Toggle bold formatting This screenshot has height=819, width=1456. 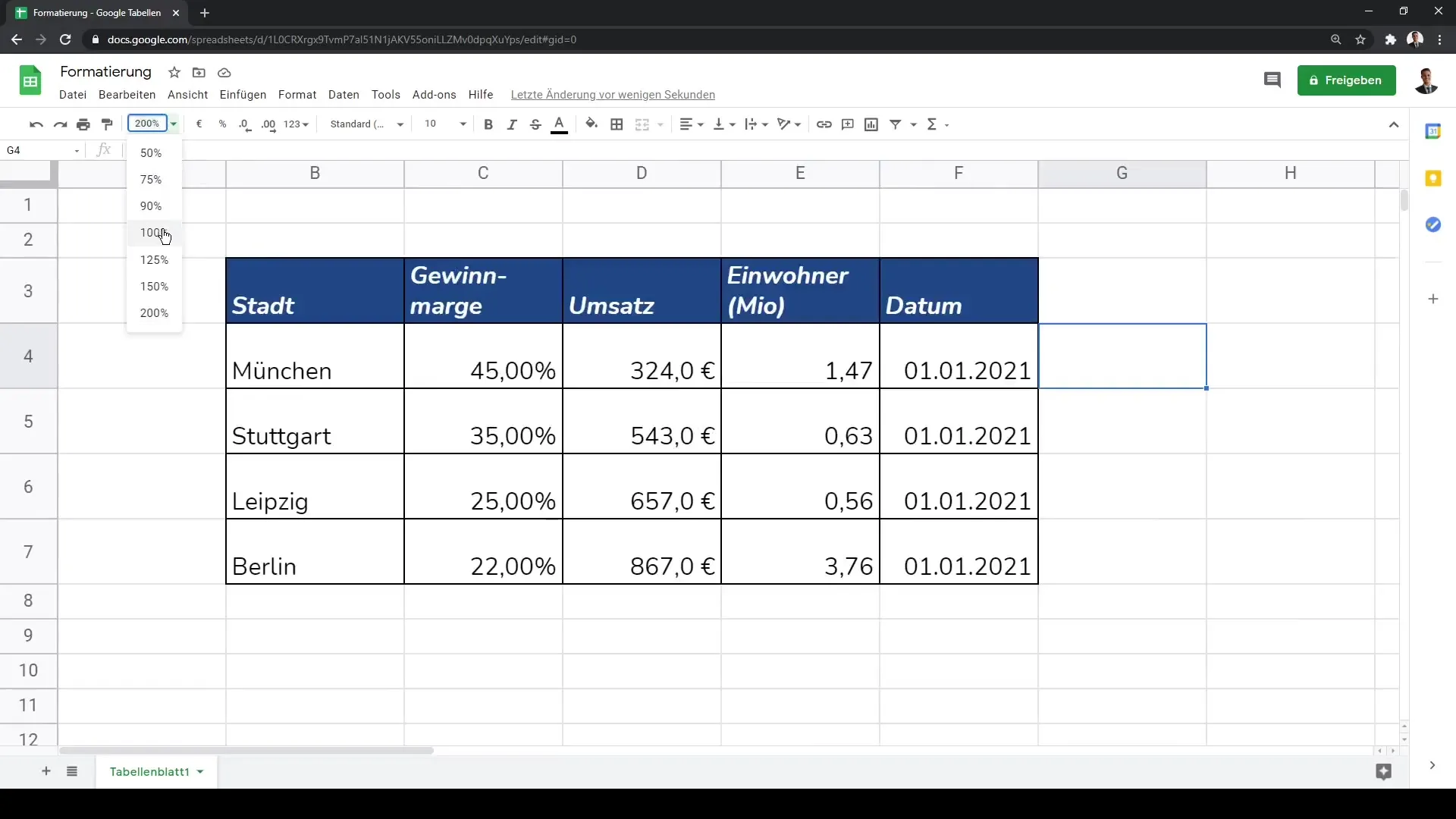tap(488, 124)
